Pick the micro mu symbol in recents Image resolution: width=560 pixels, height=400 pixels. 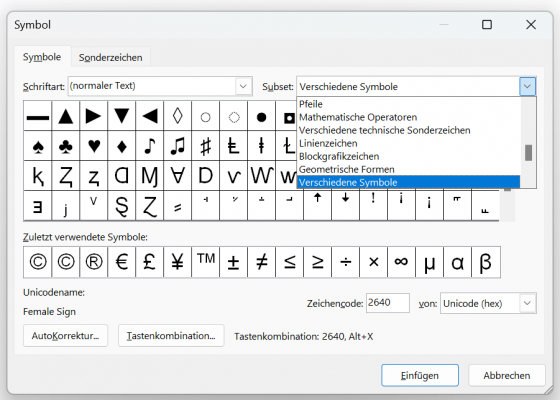point(429,262)
